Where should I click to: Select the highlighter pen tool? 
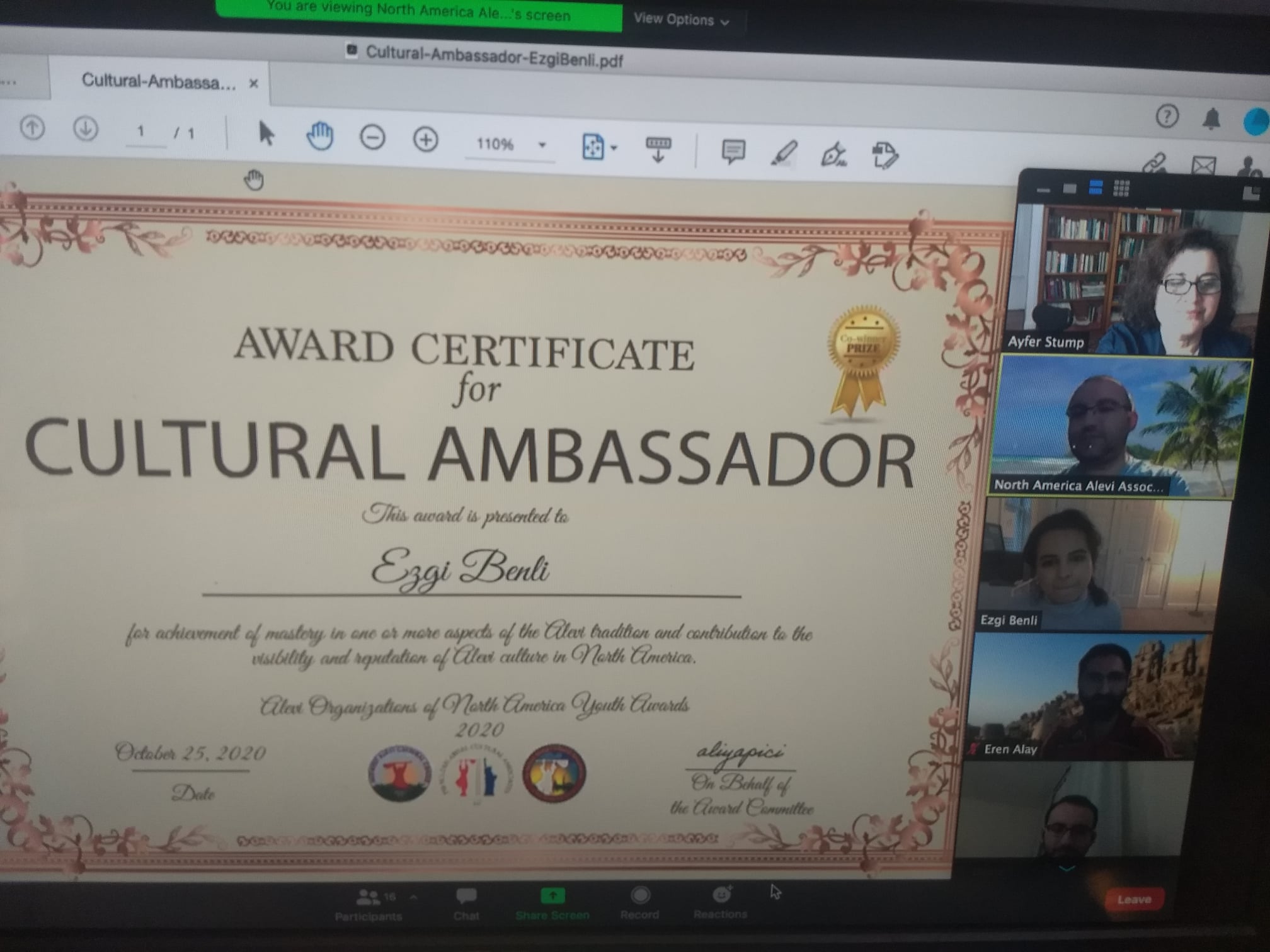(x=784, y=154)
